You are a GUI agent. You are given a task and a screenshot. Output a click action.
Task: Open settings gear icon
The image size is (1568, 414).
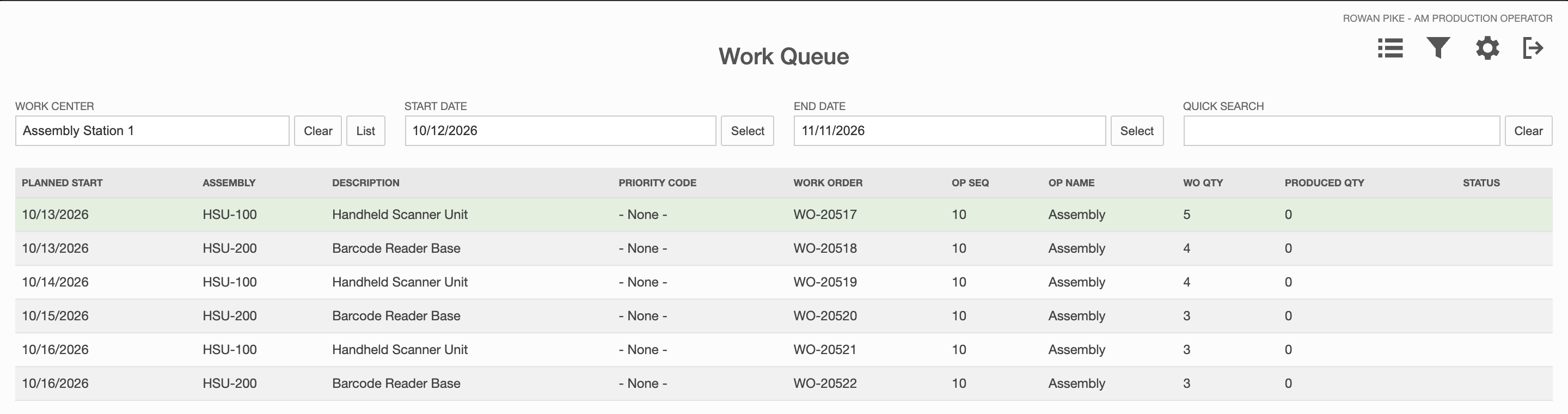(x=1487, y=48)
